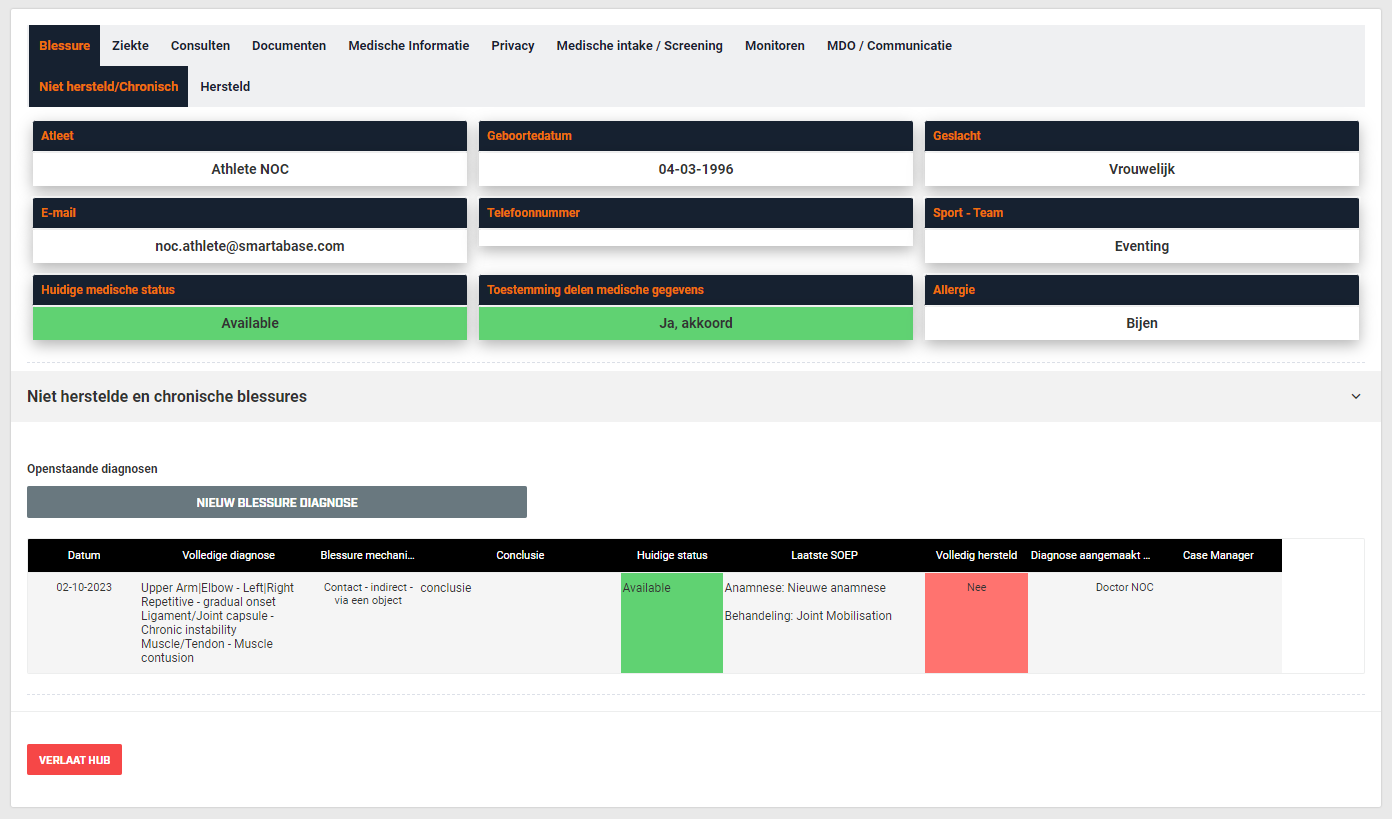The image size is (1392, 819).
Task: Click the green Available status cell in table
Action: pyautogui.click(x=672, y=622)
